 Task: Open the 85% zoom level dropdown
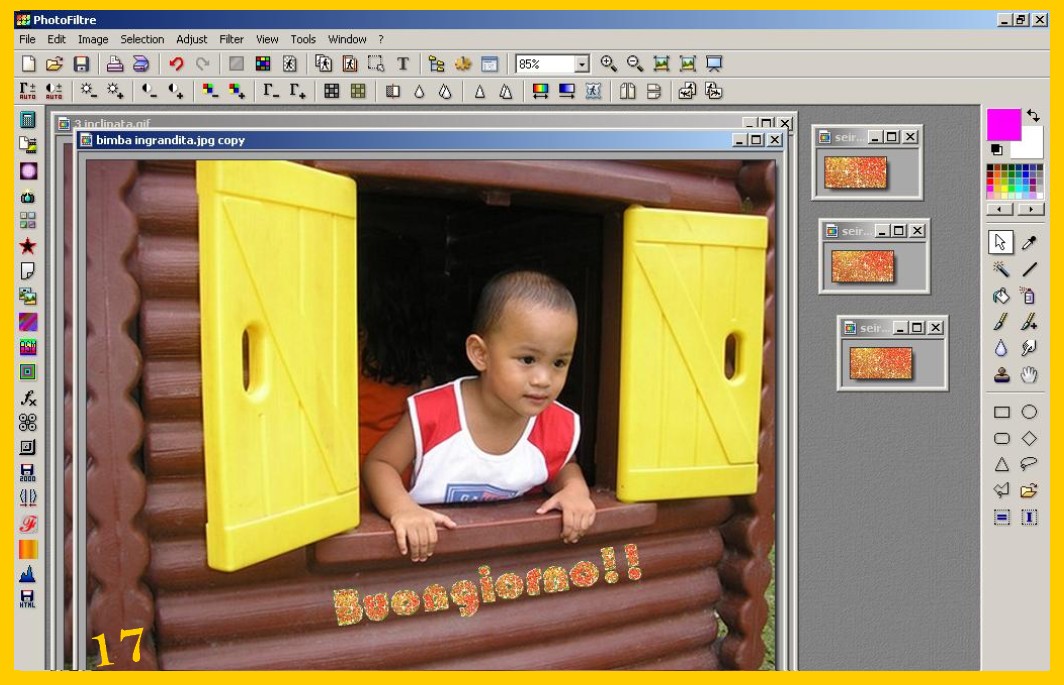(582, 64)
